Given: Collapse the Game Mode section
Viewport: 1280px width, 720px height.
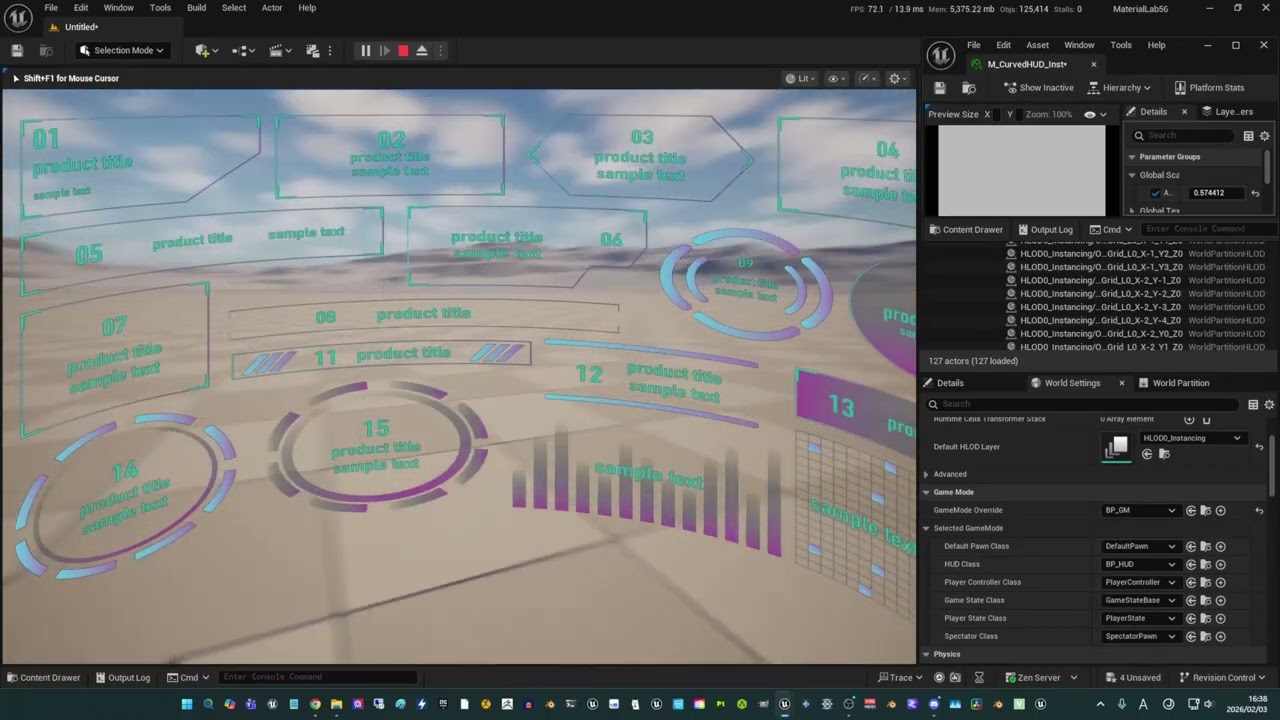Looking at the screenshot, I should click(x=926, y=492).
